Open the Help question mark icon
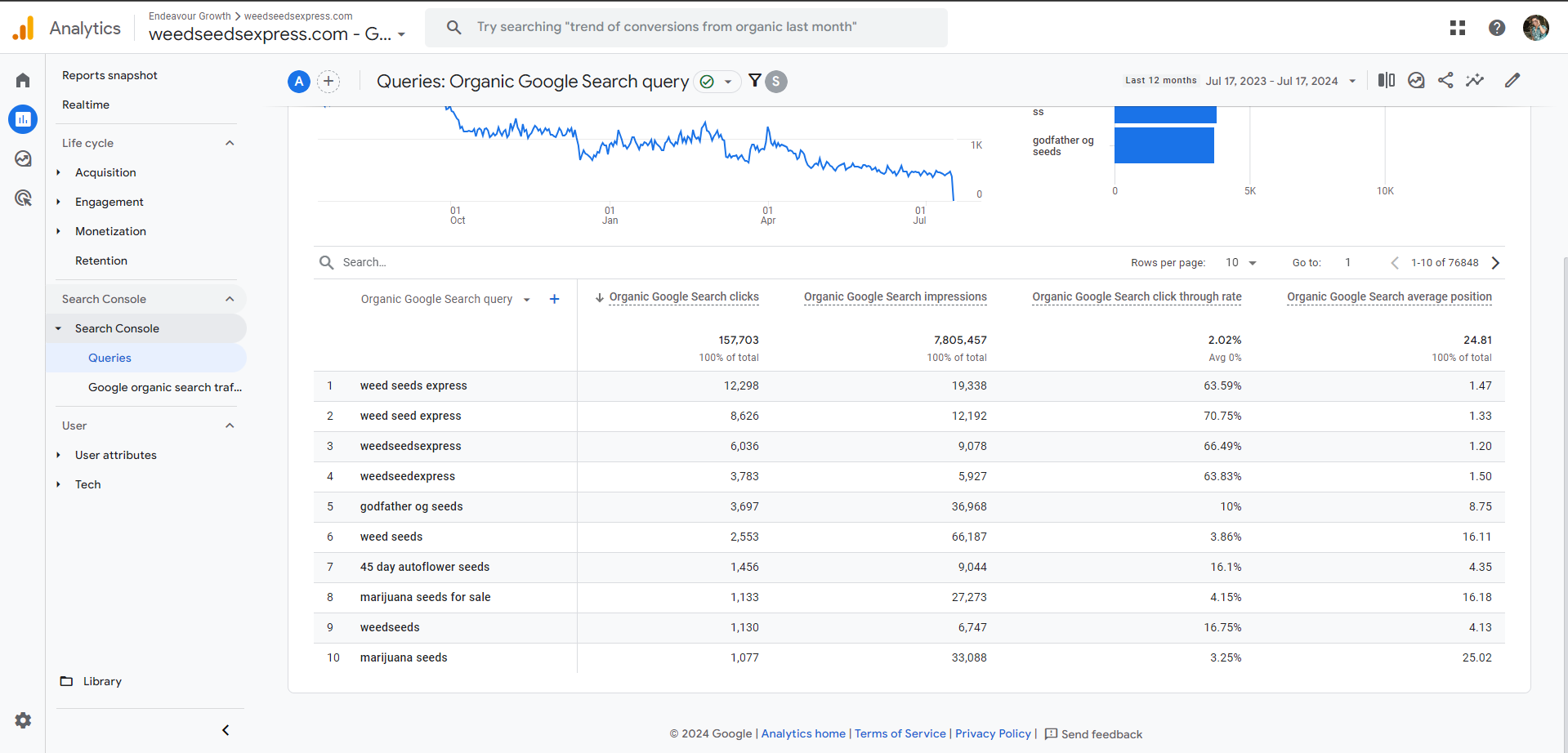This screenshot has width=1568, height=753. 1497,27
